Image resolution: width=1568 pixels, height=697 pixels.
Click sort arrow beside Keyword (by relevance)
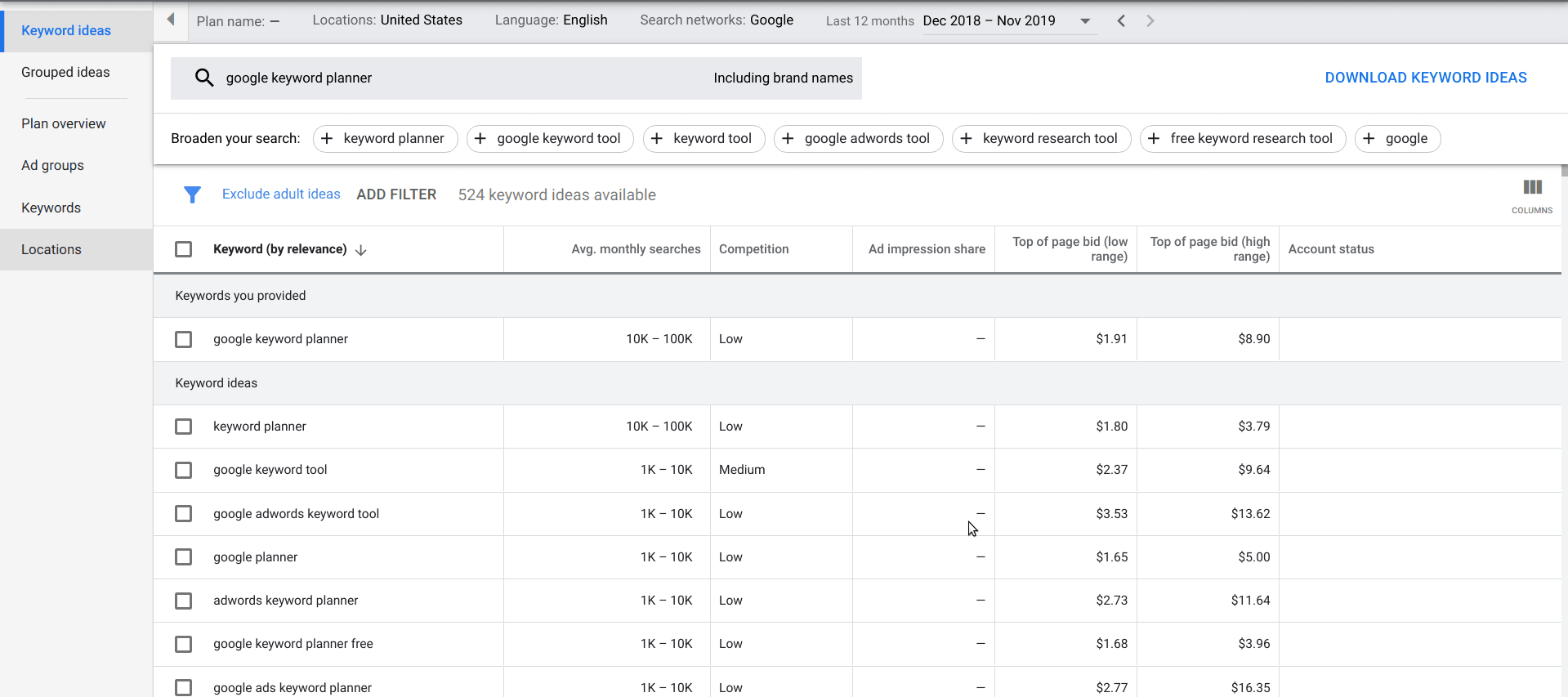[x=361, y=250]
